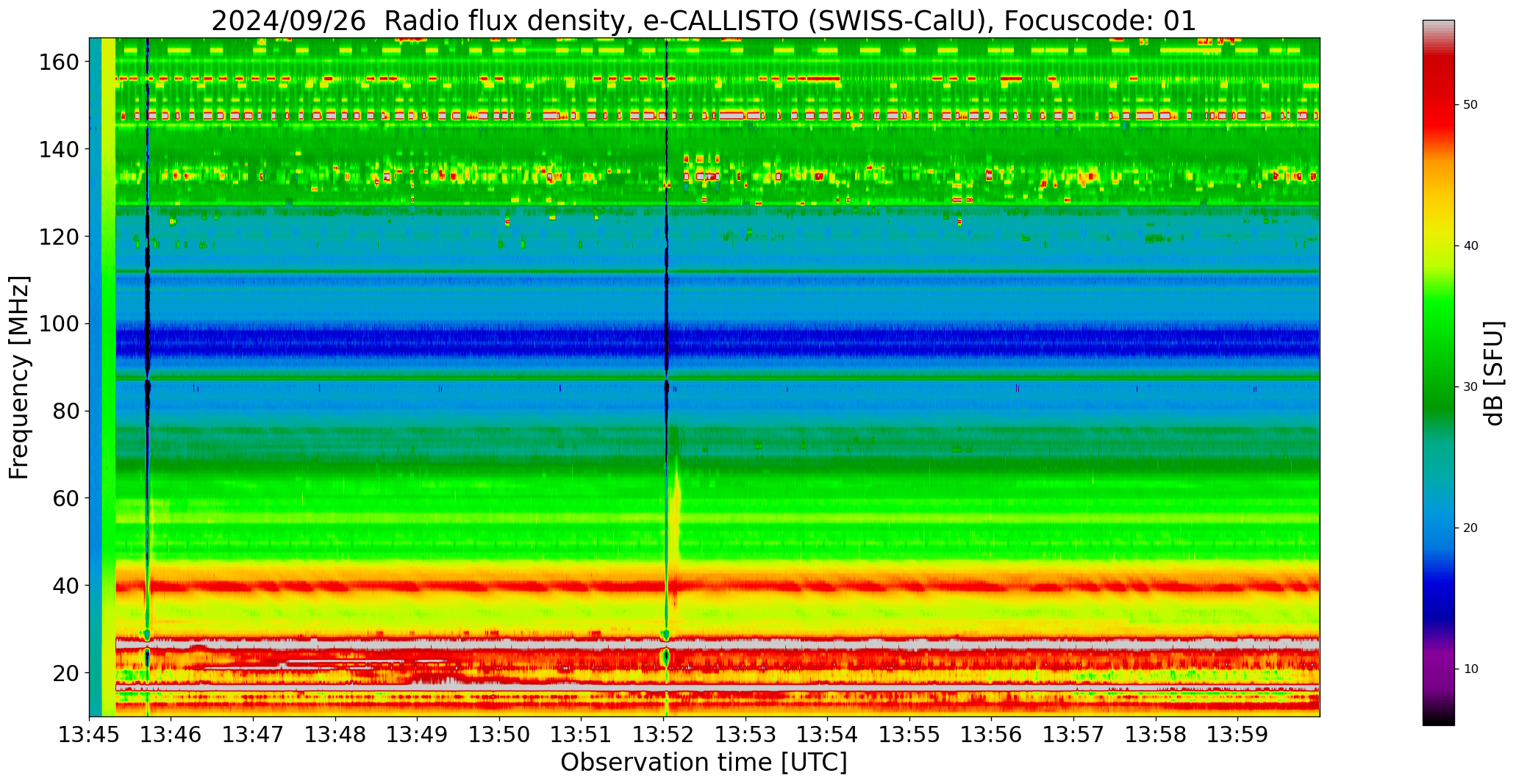Viewport: 1516px width, 784px height.
Task: Click the 140 frequency tick label
Action: click(60, 149)
